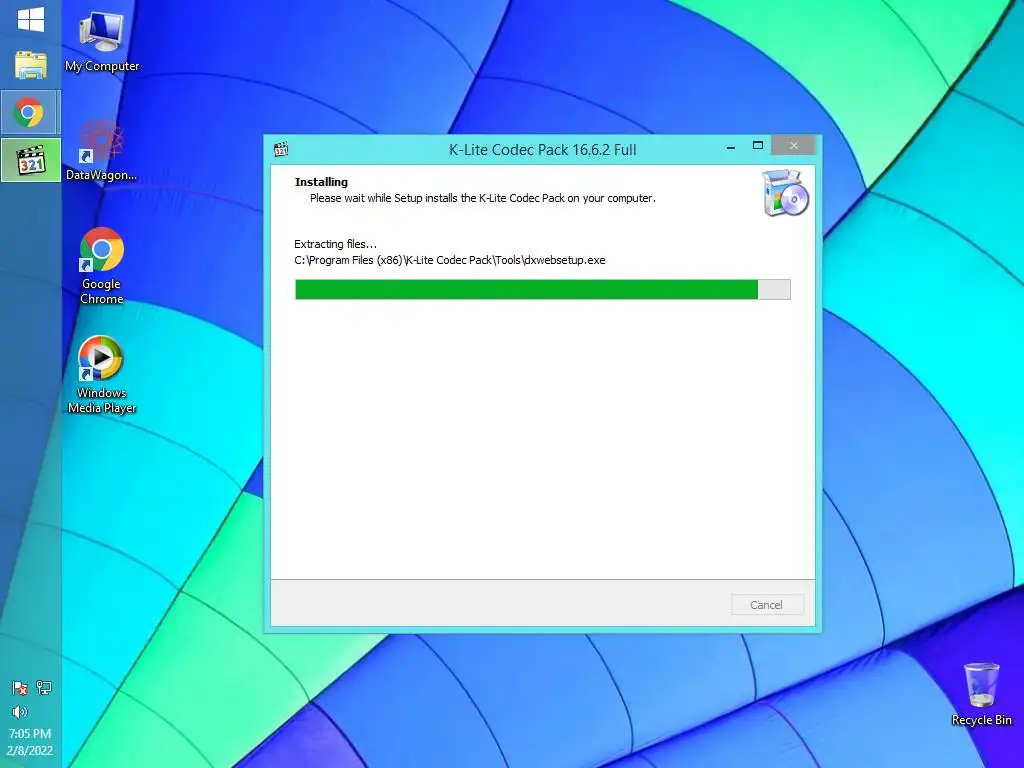Minimize the K-Lite Codec Pack window
Screen dimensions: 1024x768
[x=731, y=147]
